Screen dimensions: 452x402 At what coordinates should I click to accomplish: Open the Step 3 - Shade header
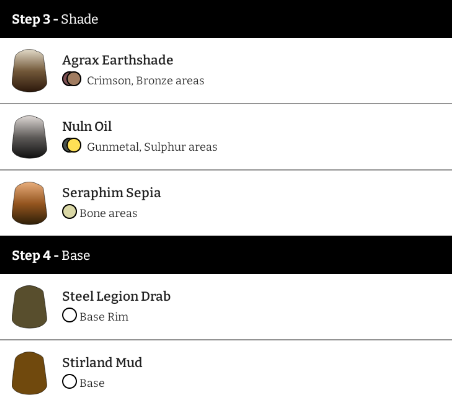226,19
